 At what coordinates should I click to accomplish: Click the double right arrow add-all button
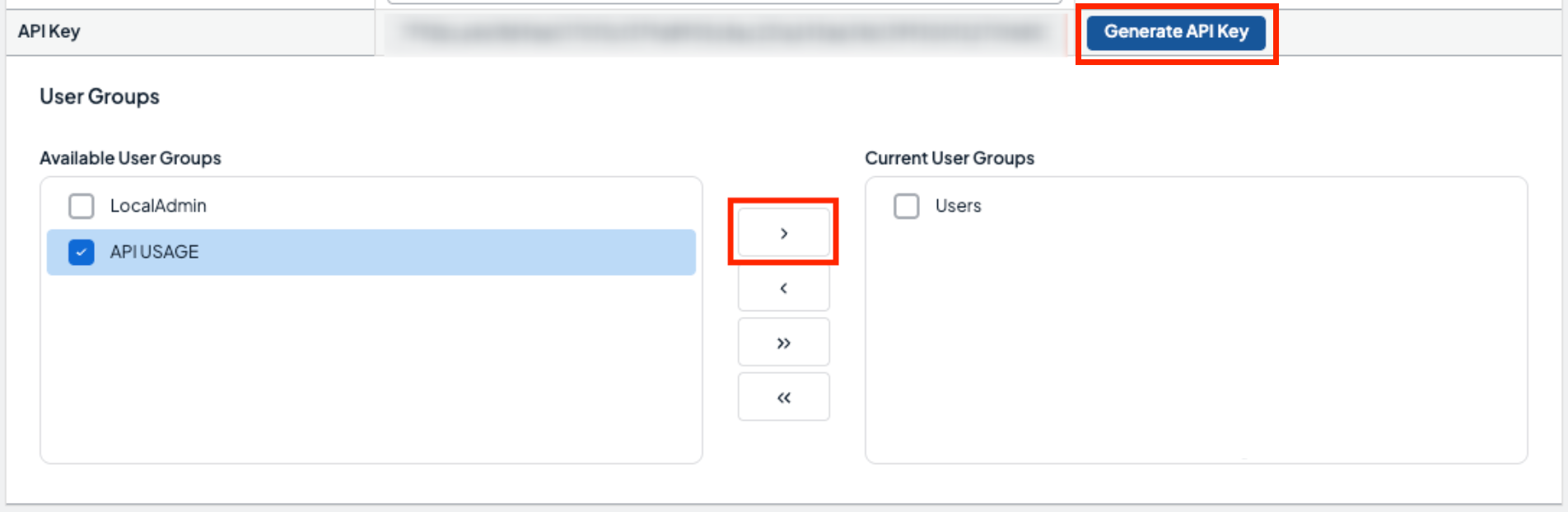tap(783, 342)
